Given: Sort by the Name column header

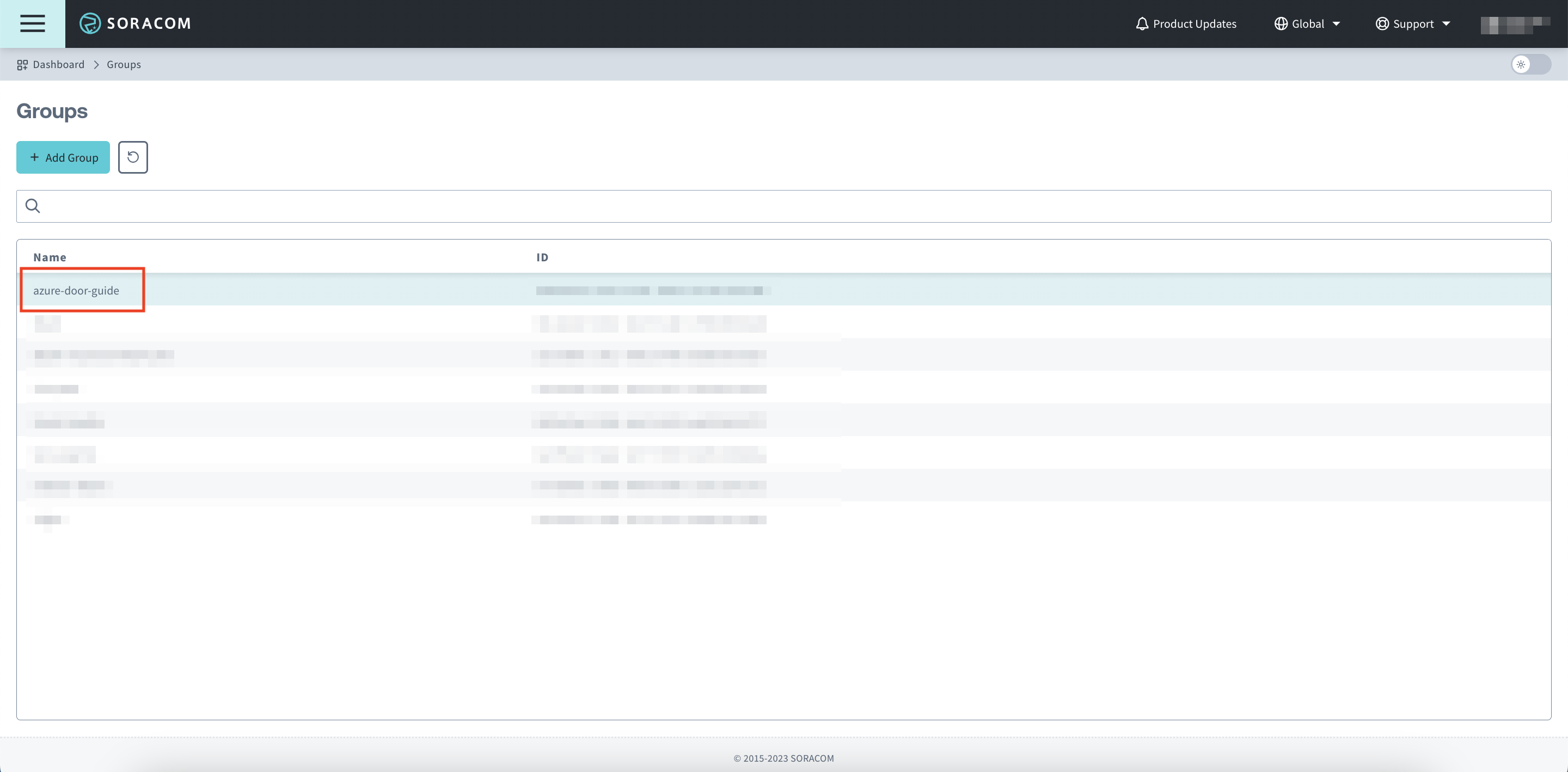Looking at the screenshot, I should (50, 257).
